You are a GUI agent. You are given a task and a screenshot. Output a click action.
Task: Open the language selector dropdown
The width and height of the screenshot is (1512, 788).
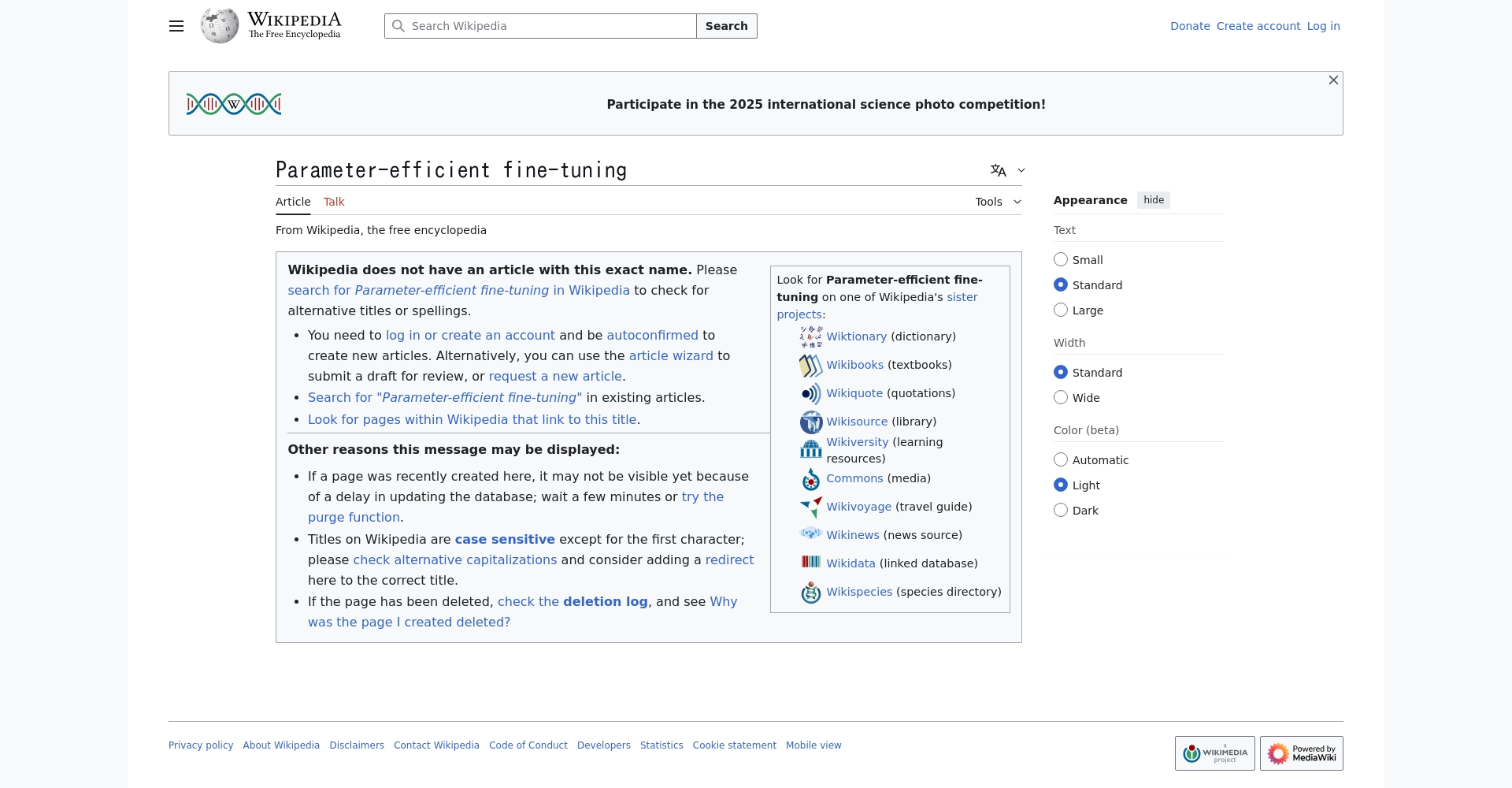[1008, 170]
